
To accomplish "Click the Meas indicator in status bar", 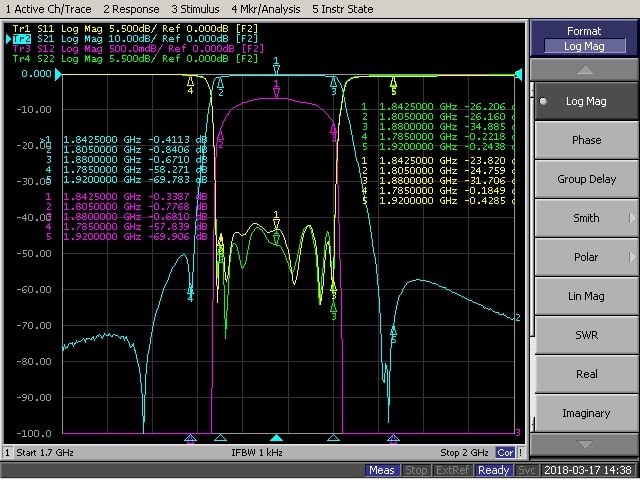I will [x=381, y=470].
